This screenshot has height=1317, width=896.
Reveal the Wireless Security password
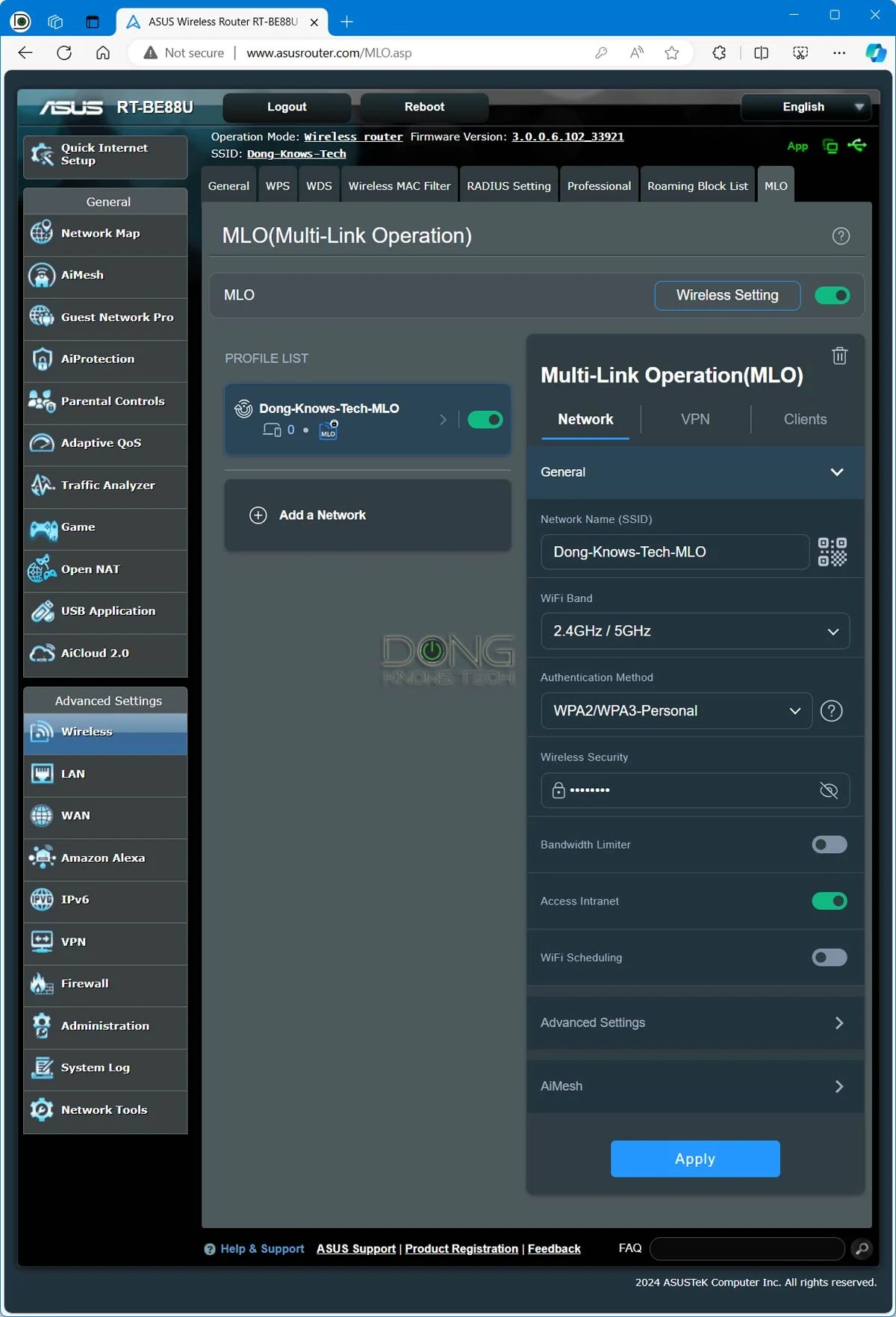click(829, 790)
